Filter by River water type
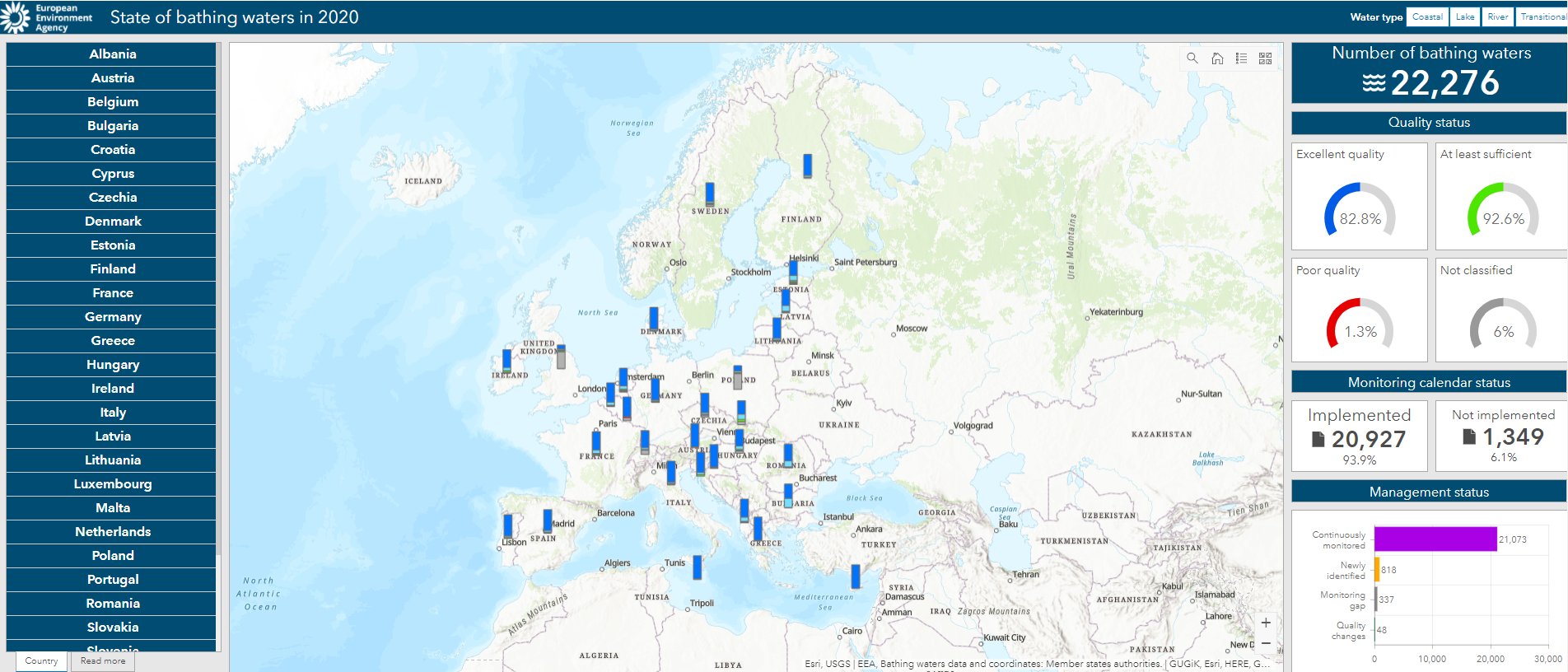This screenshot has height=672, width=1568. tap(1498, 16)
